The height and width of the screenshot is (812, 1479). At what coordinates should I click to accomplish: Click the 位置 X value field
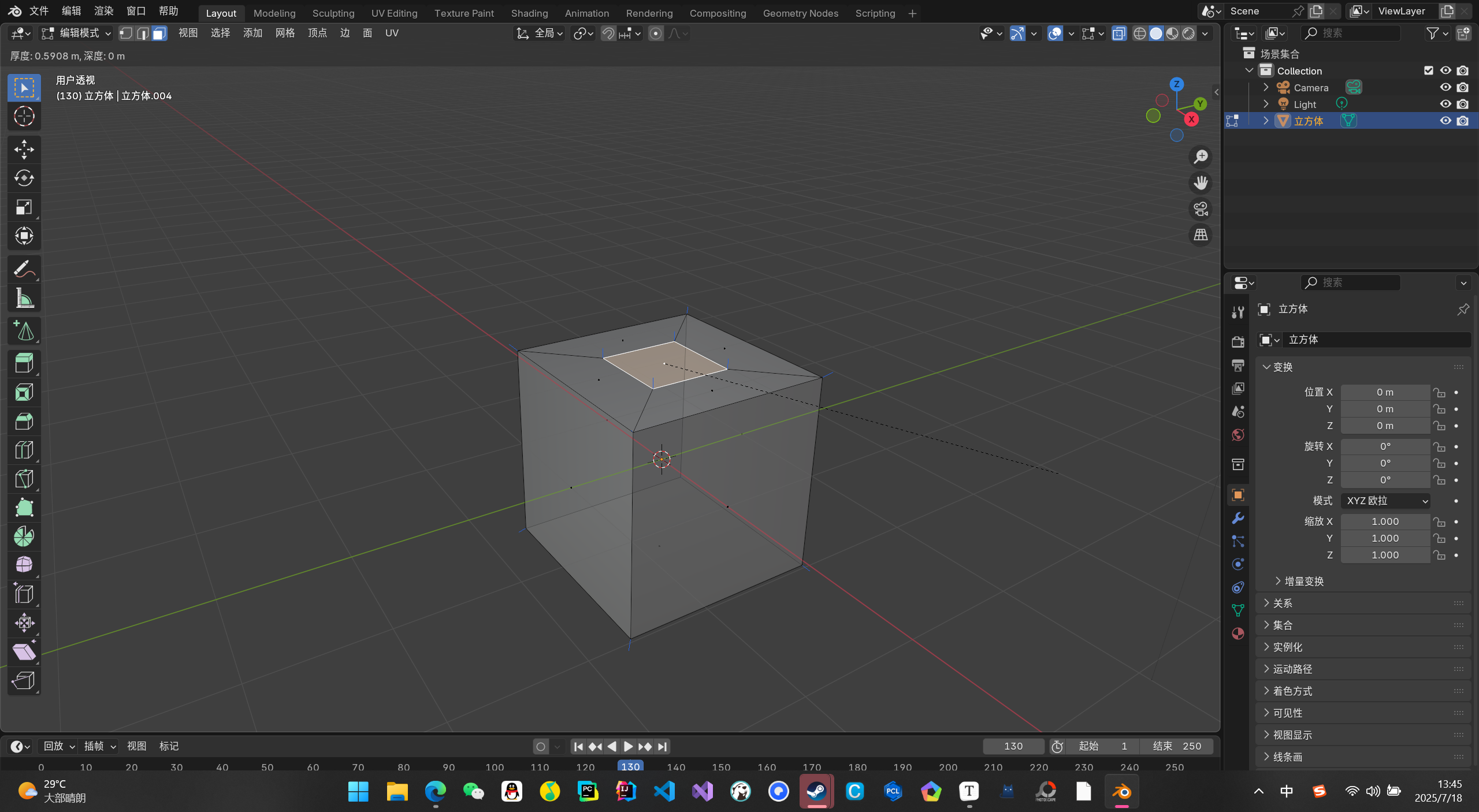pyautogui.click(x=1384, y=392)
